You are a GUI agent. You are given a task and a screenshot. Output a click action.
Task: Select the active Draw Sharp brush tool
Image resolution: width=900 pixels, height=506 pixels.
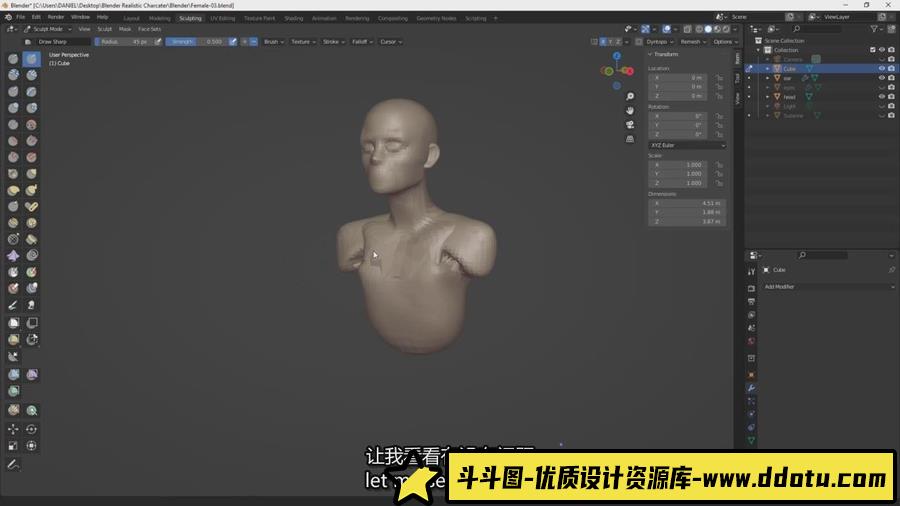click(32, 59)
